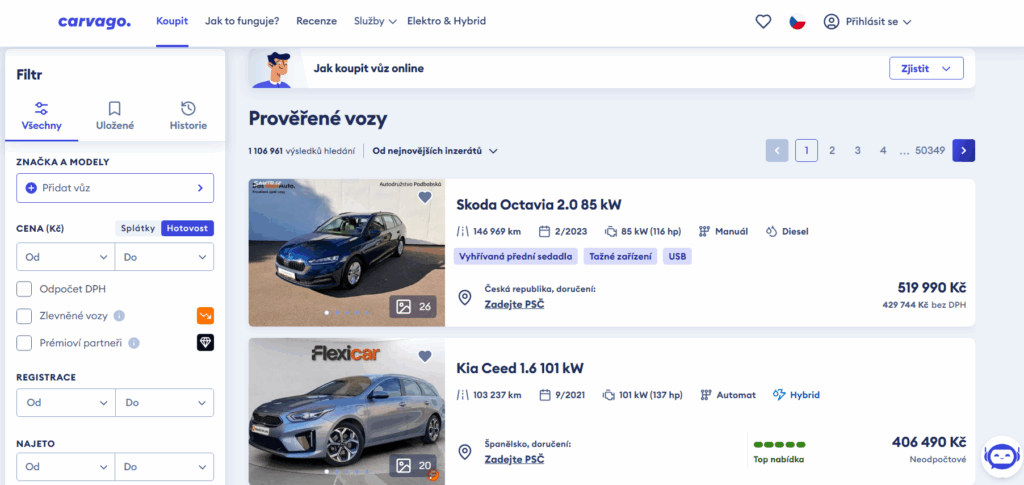Click cartoon mascot in buying guide banner

tap(273, 69)
